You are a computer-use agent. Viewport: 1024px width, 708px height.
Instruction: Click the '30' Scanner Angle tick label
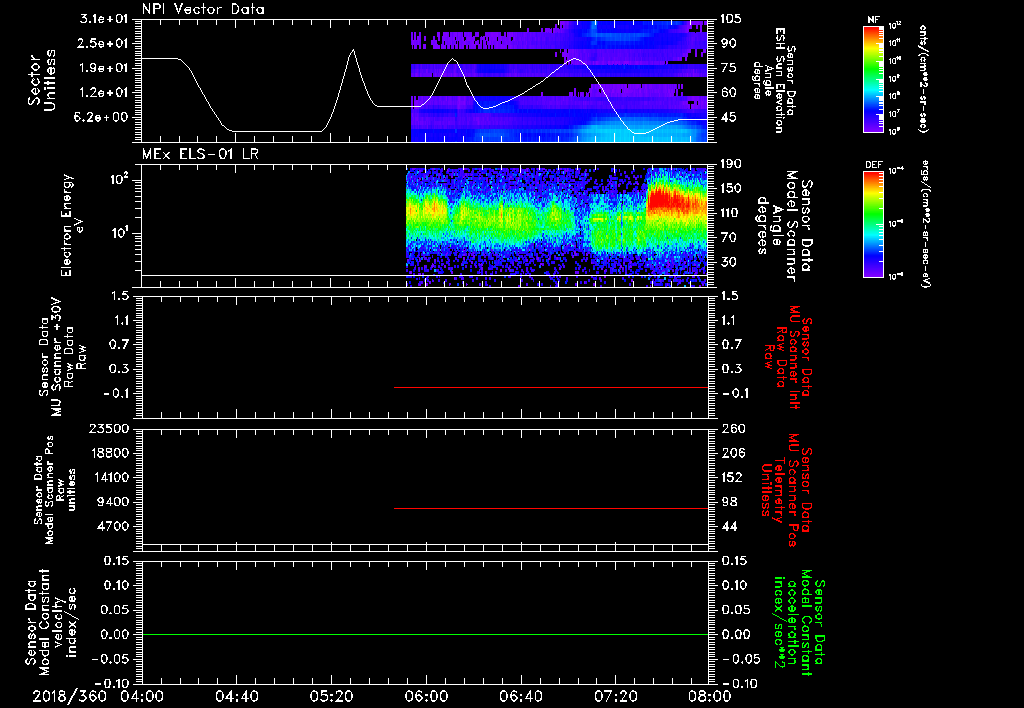728,262
